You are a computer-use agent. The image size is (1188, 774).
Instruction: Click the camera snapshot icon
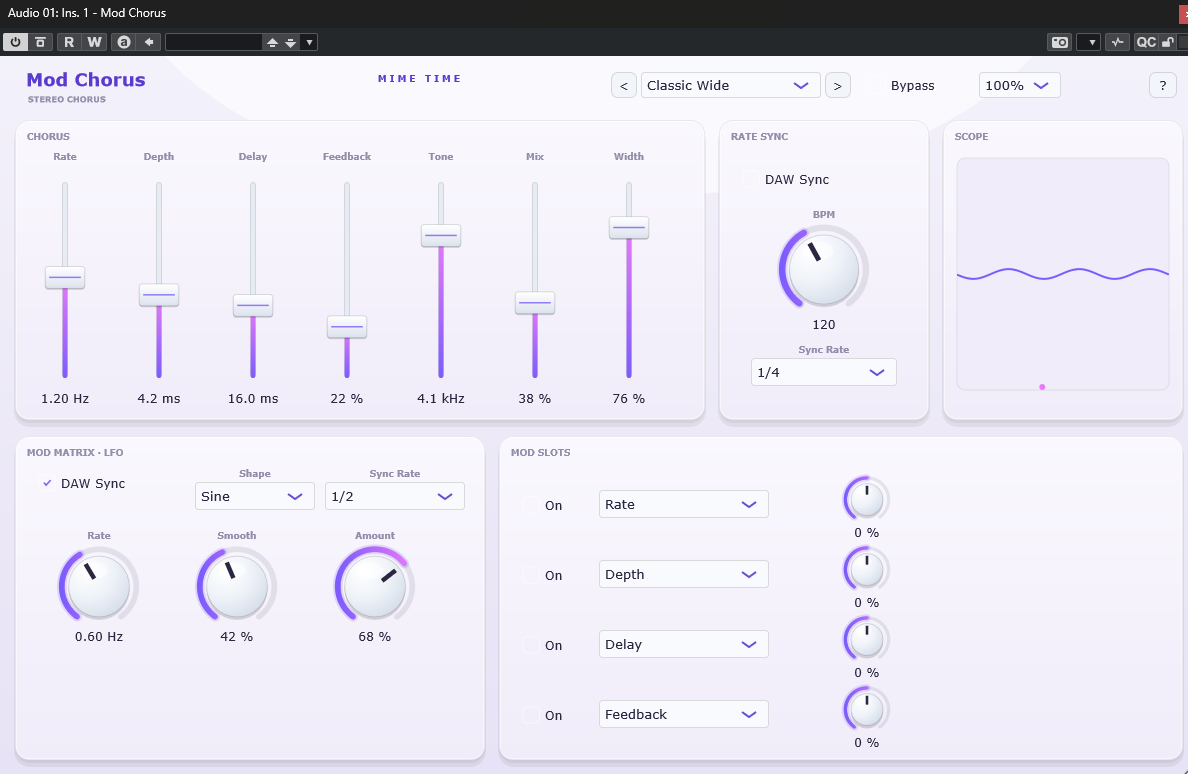(x=1060, y=42)
